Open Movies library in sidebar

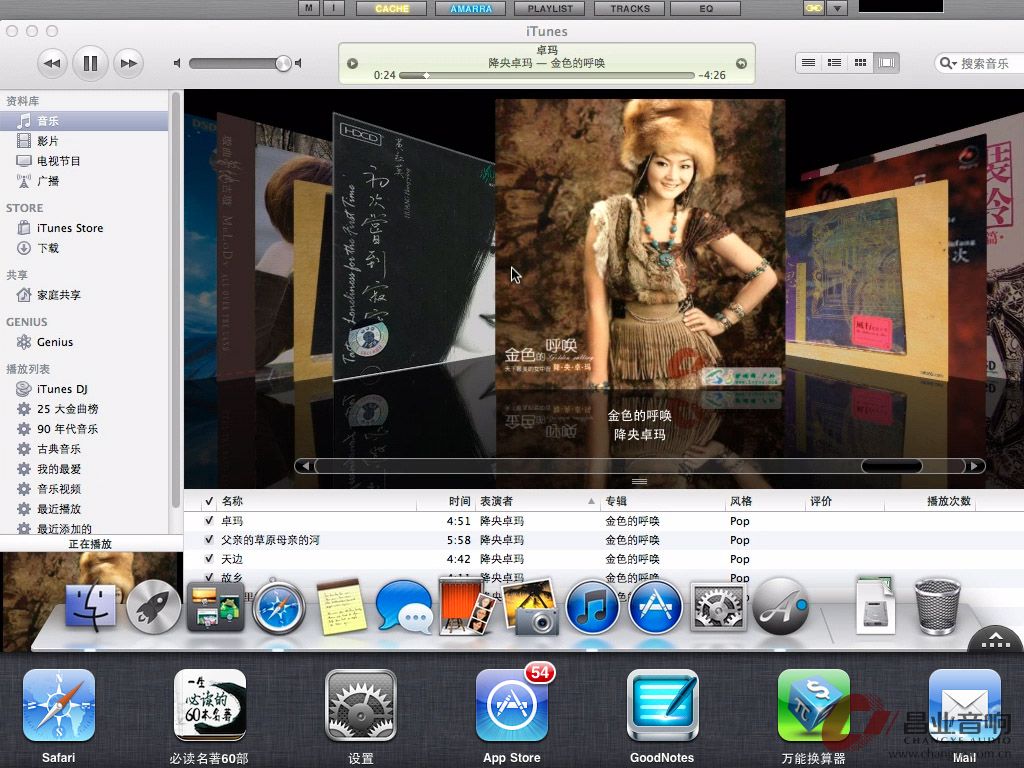tap(84, 141)
